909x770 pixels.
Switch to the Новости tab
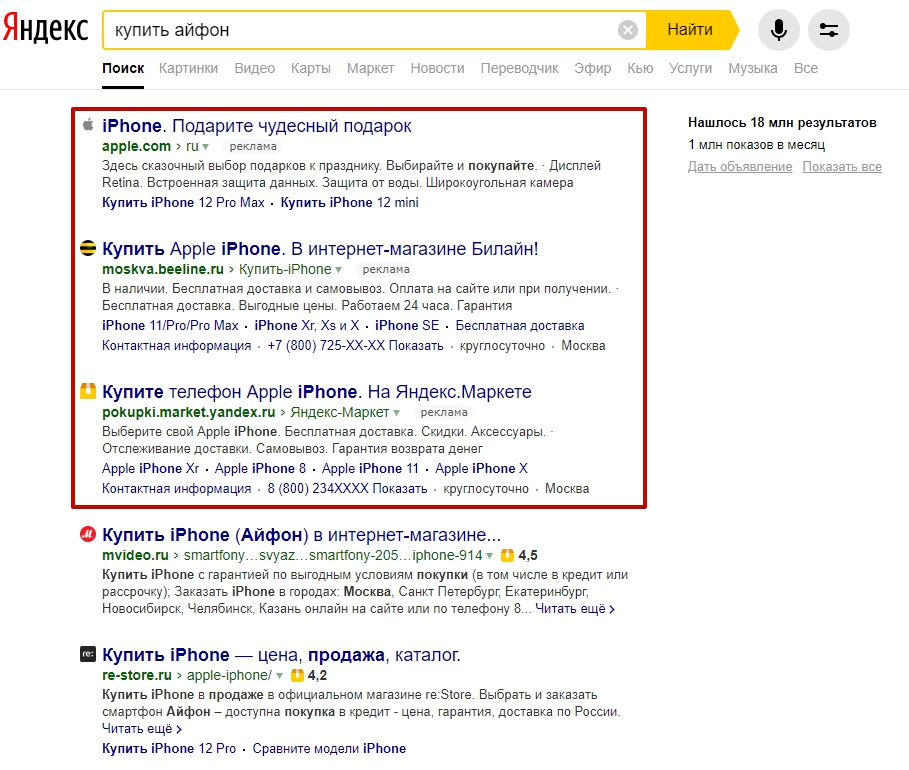pyautogui.click(x=438, y=68)
